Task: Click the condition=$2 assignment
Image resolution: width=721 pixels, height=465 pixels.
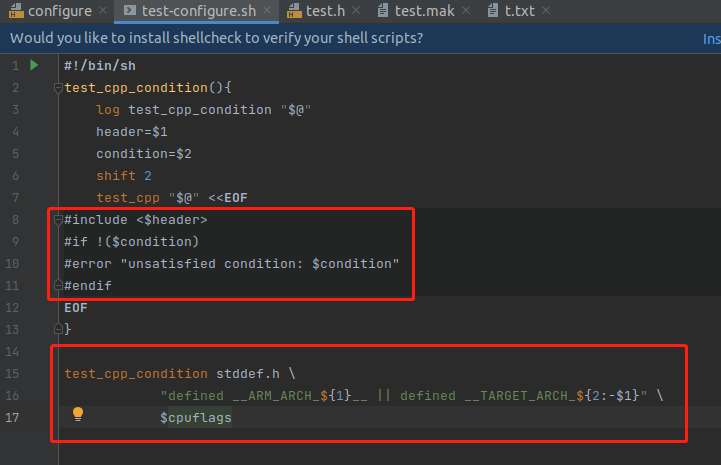Action: pos(143,154)
